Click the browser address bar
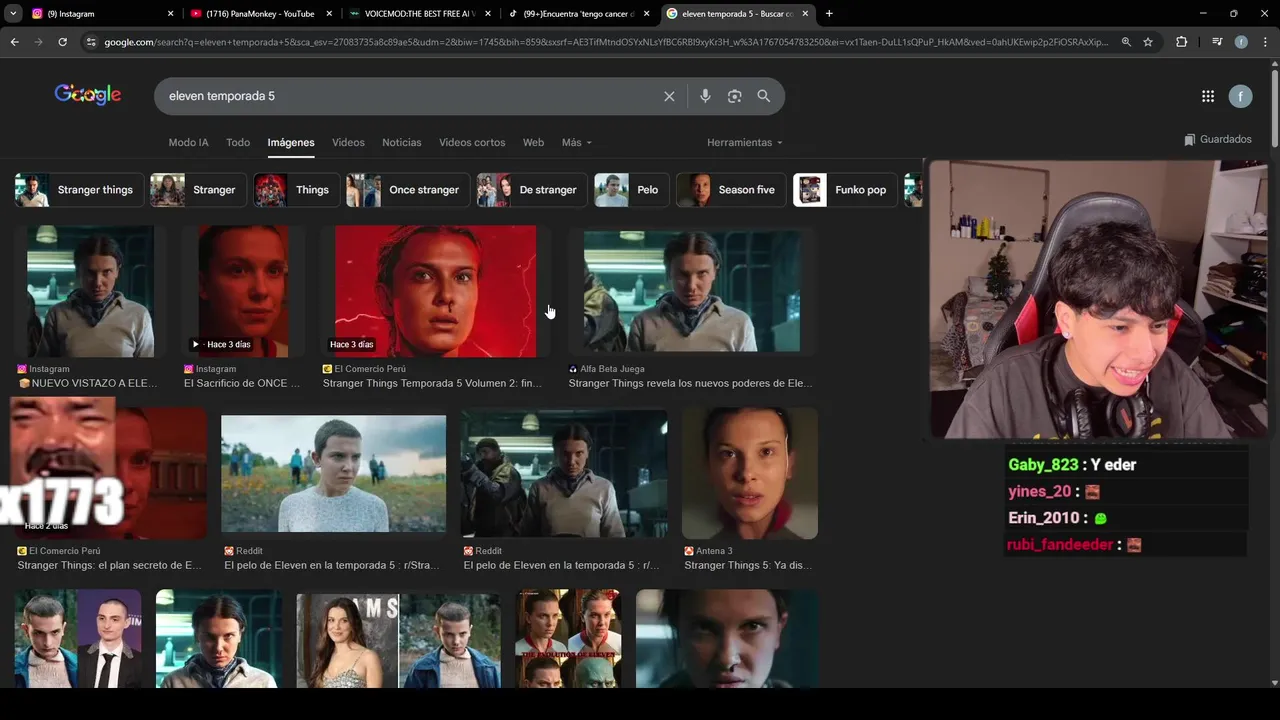This screenshot has height=720, width=1280. coord(605,42)
